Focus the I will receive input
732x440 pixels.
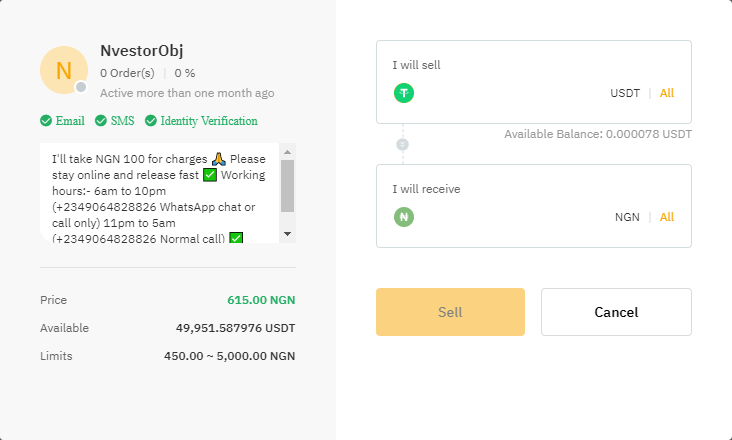point(510,217)
